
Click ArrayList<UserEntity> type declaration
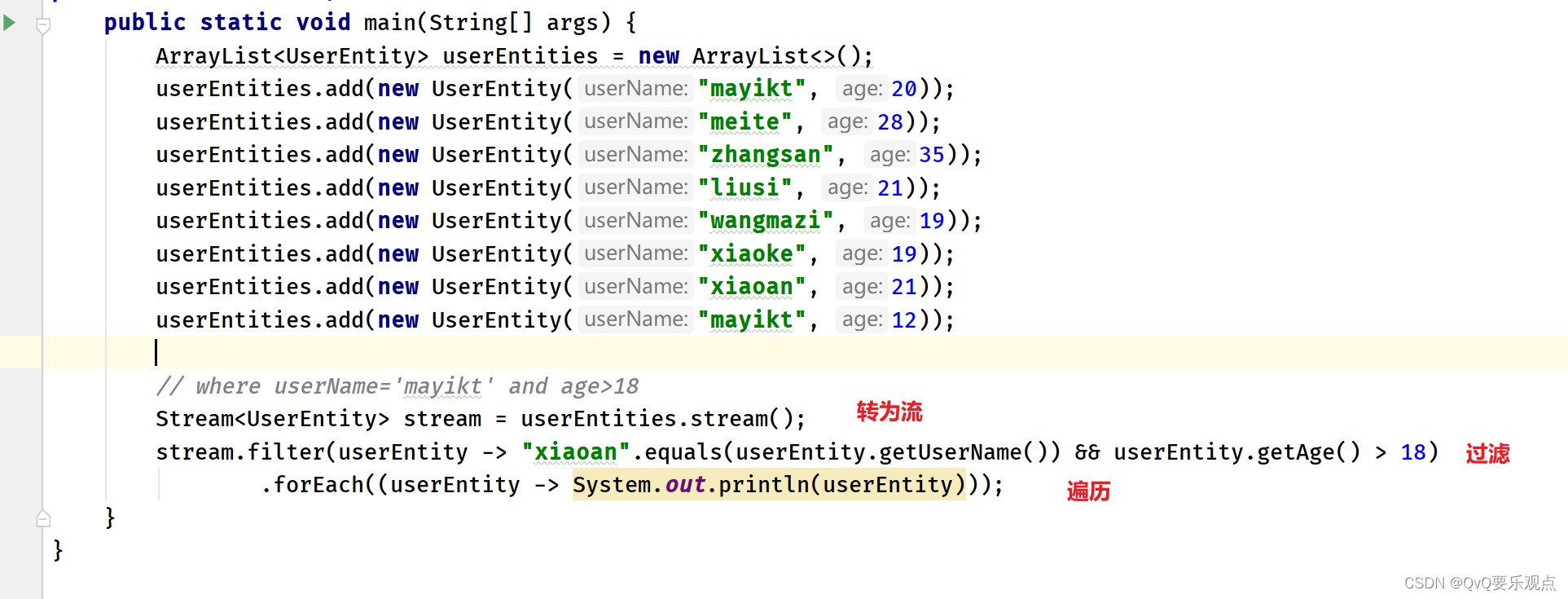[x=292, y=55]
